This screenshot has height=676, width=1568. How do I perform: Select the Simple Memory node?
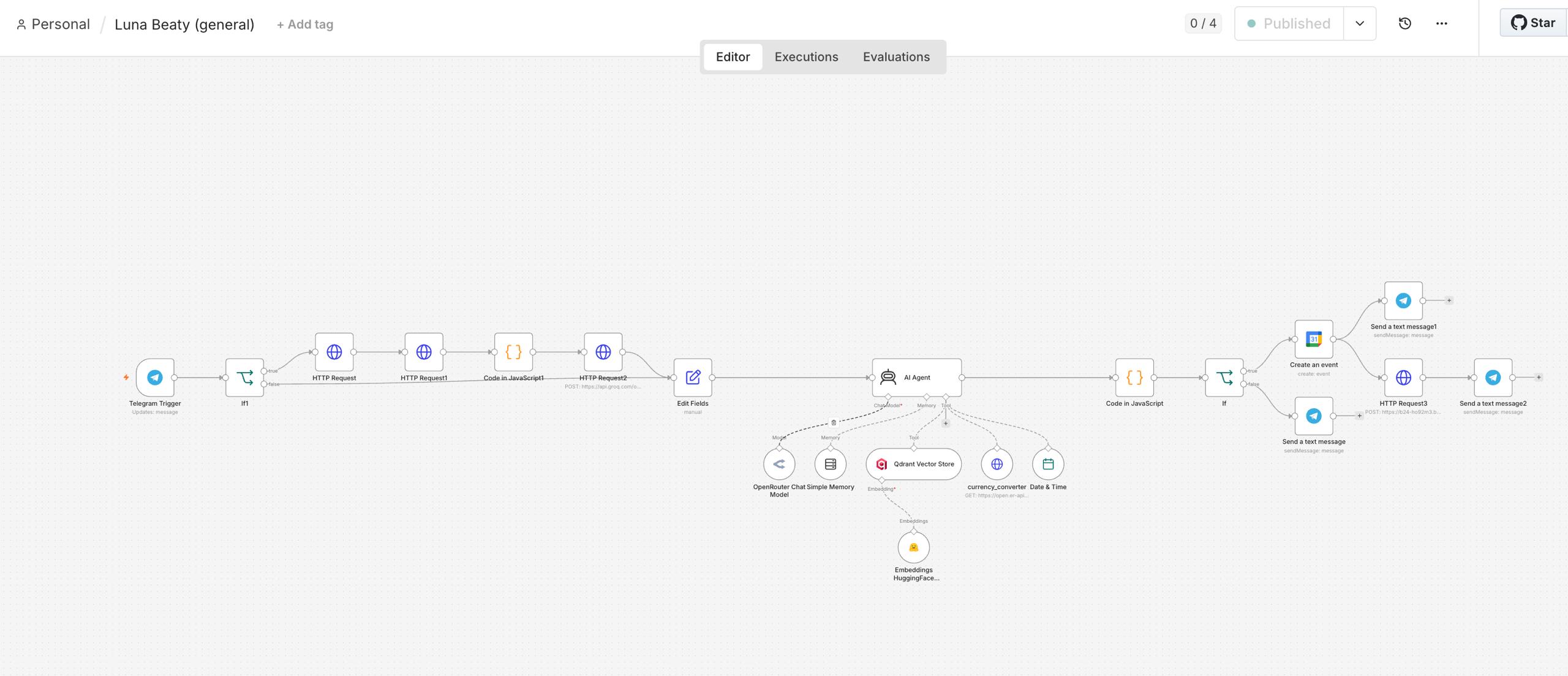coord(831,464)
